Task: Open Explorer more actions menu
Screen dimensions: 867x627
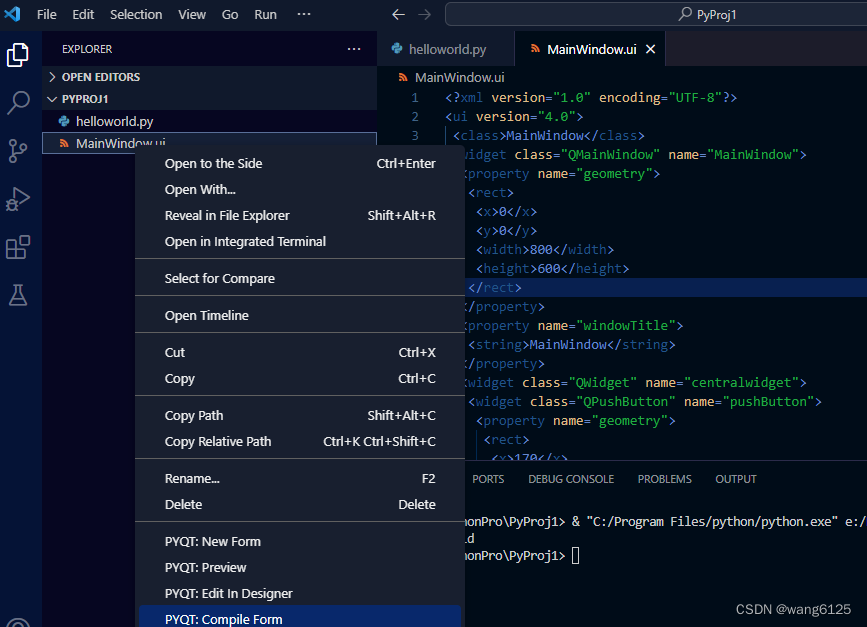Action: coord(354,48)
